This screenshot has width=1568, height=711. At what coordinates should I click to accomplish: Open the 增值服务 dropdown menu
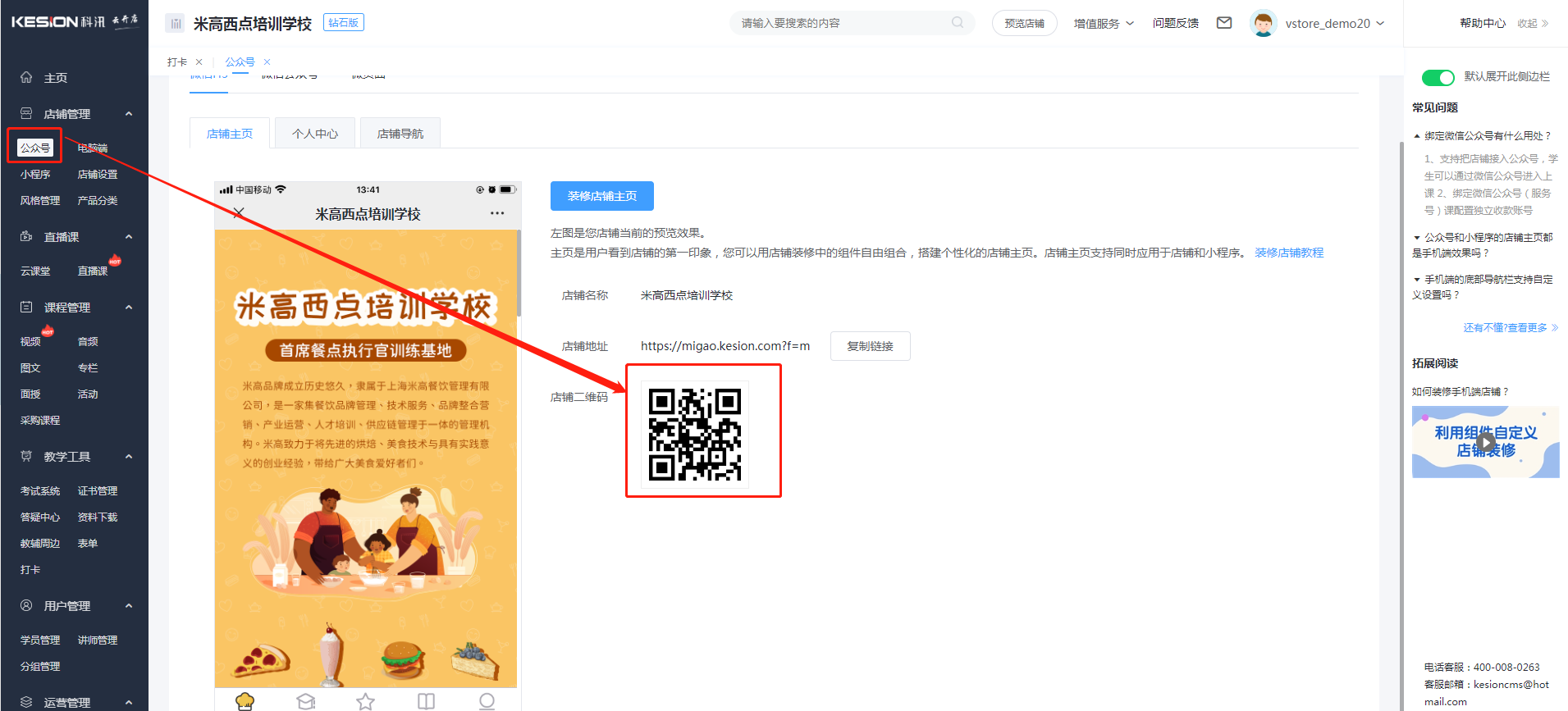1103,24
